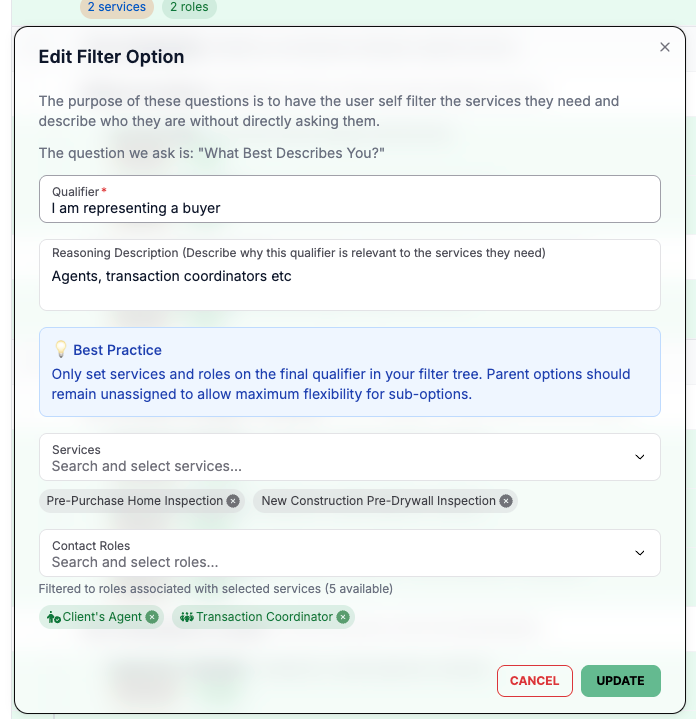Remove the Transaction Coordinator role
Viewport: 696px width, 719px height.
pyautogui.click(x=342, y=617)
